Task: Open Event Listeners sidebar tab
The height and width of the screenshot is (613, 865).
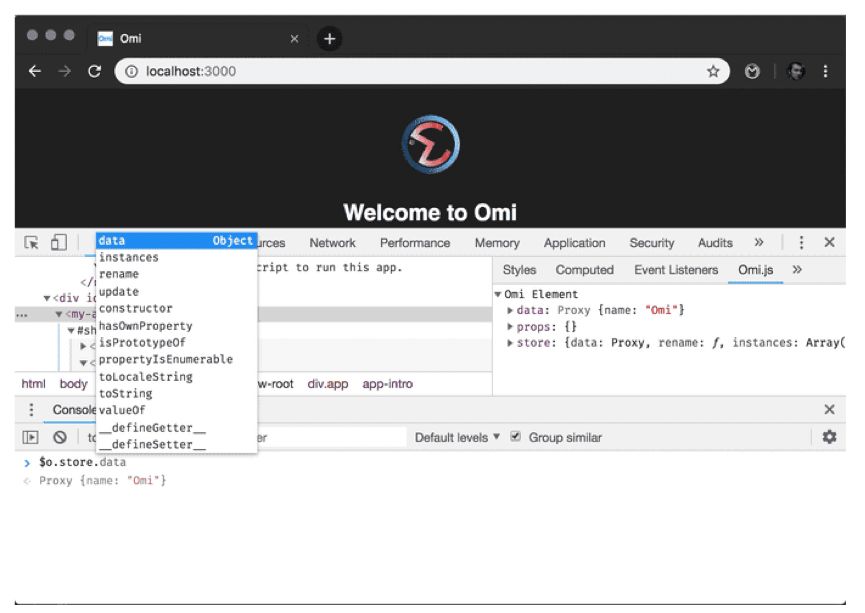Action: 676,270
